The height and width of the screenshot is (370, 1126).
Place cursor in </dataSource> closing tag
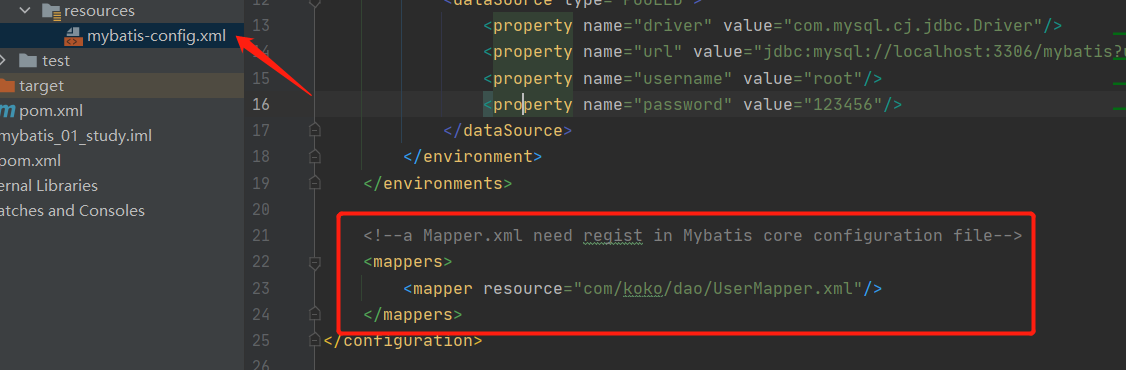tap(508, 131)
